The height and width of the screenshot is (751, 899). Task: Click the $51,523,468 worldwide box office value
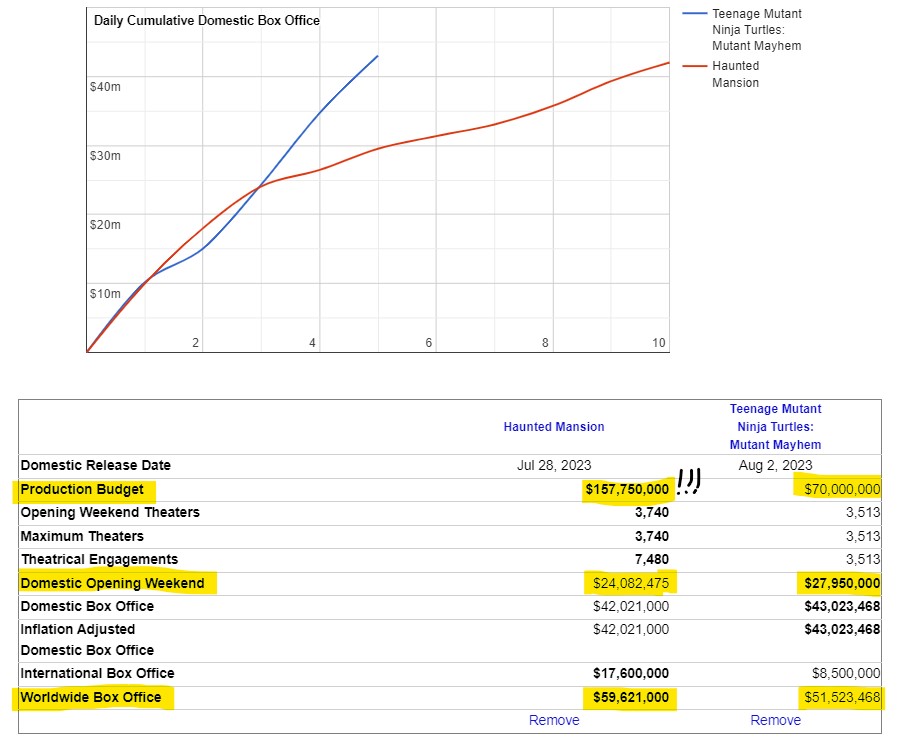pos(841,697)
